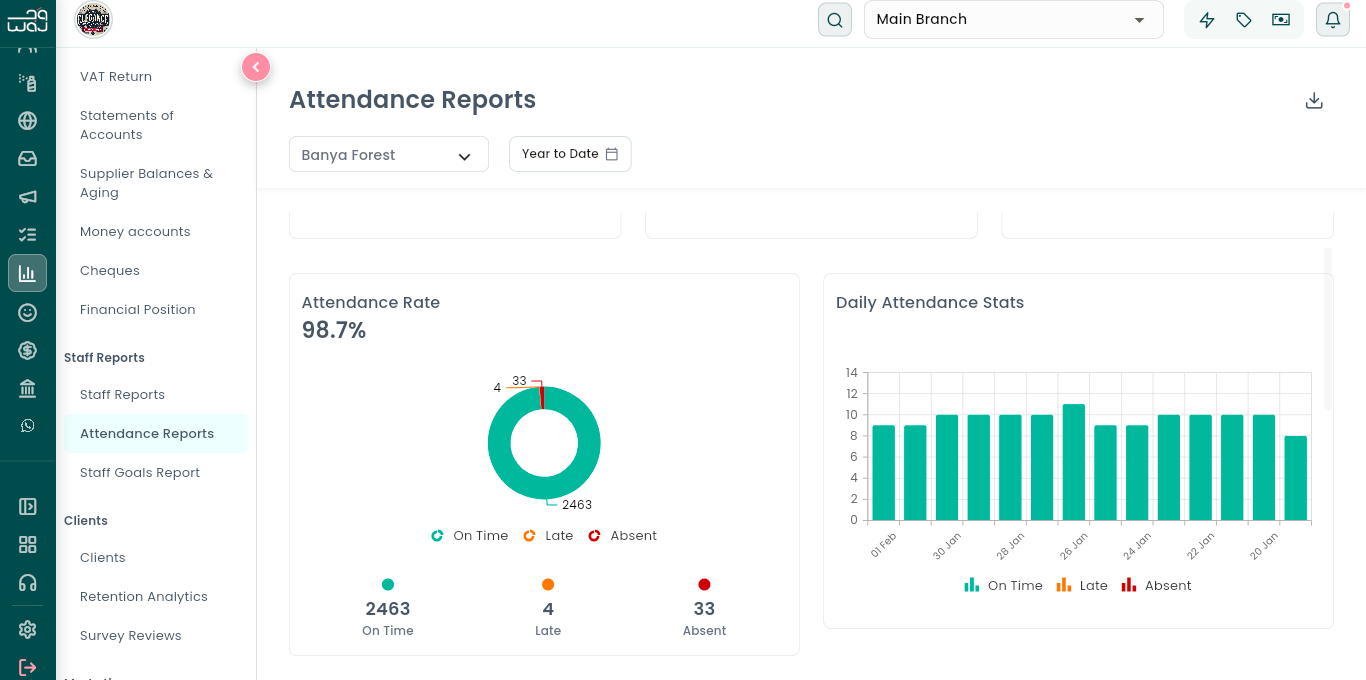Open the smiley face icon
The image size is (1366, 680).
[x=28, y=313]
